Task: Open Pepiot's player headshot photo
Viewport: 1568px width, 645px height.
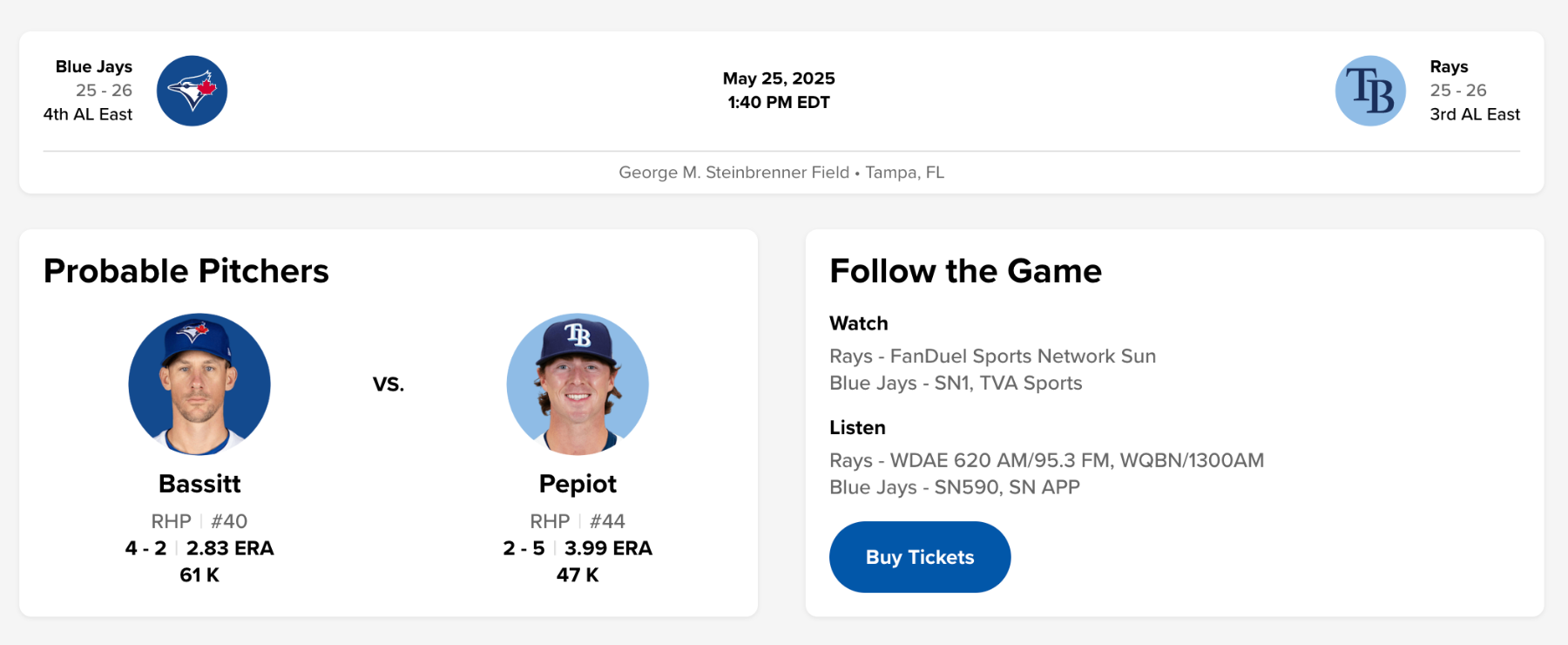Action: (578, 384)
